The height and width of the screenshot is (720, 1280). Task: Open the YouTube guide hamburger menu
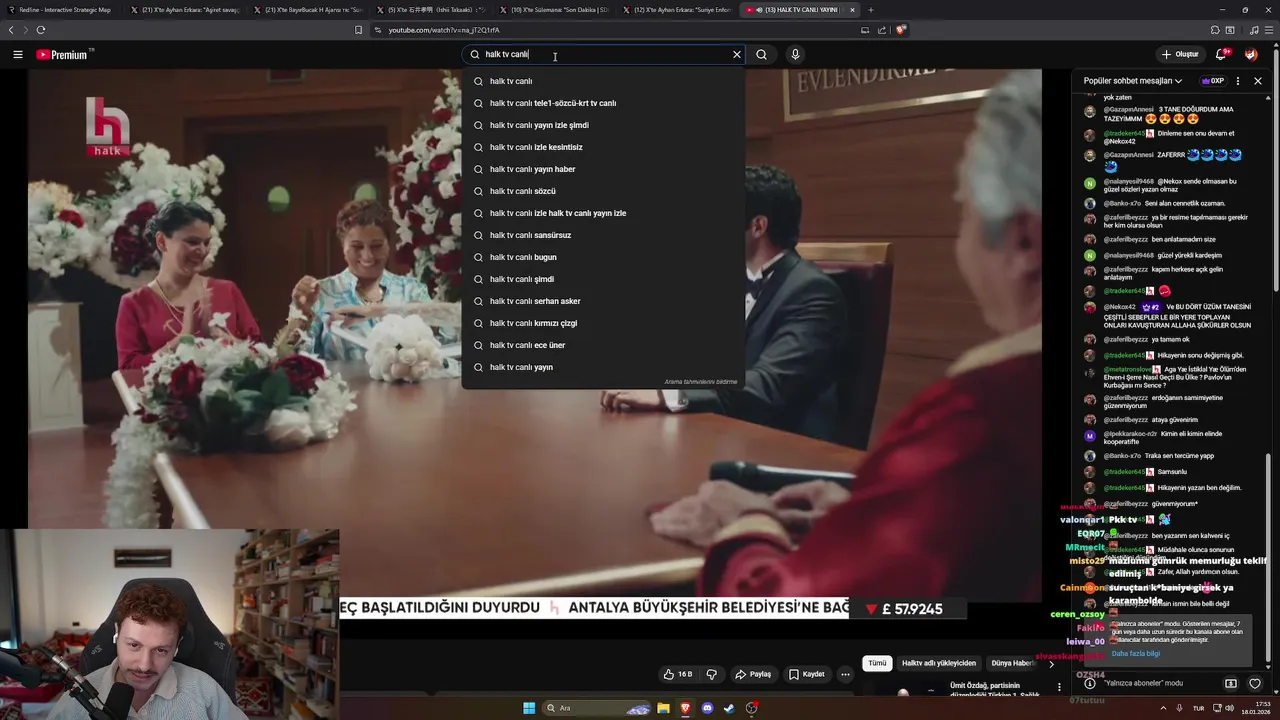click(17, 55)
